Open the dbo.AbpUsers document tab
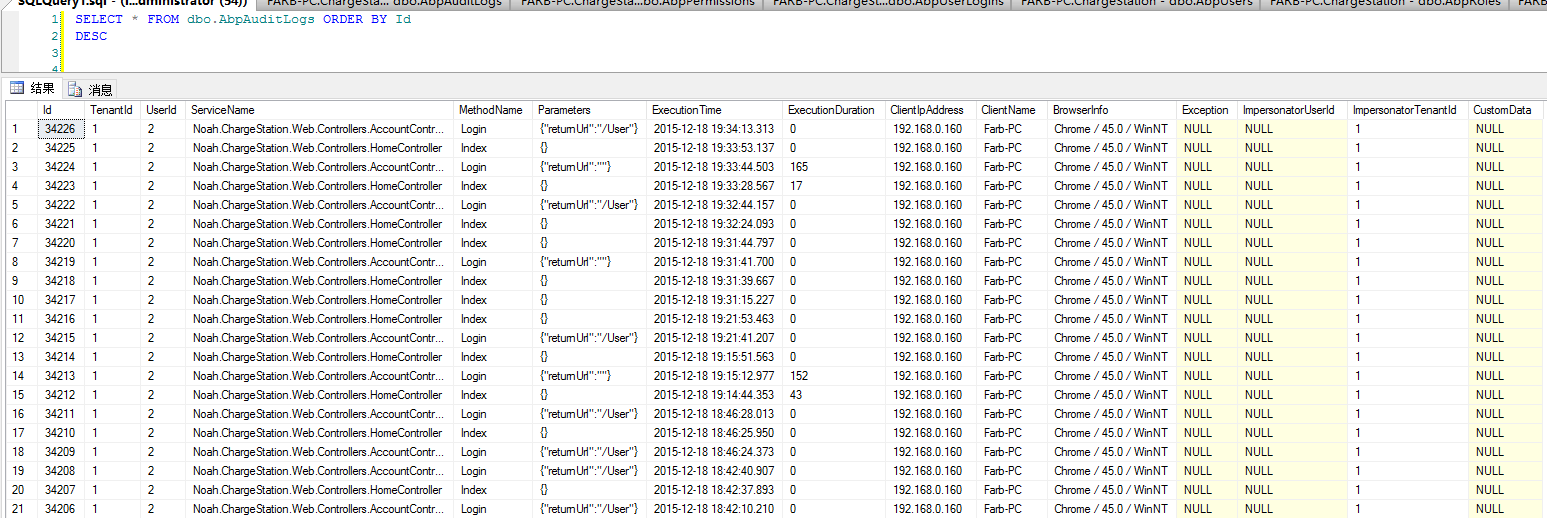Viewport: 1547px width, 518px height. point(1137,4)
